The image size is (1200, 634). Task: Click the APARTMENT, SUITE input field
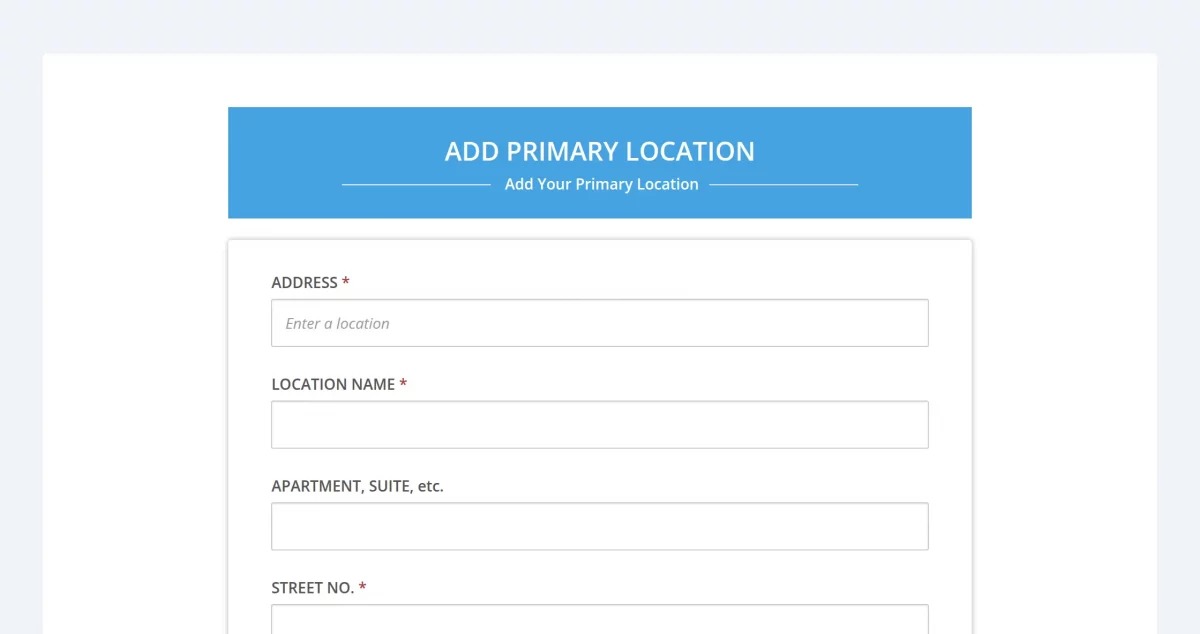(x=600, y=525)
